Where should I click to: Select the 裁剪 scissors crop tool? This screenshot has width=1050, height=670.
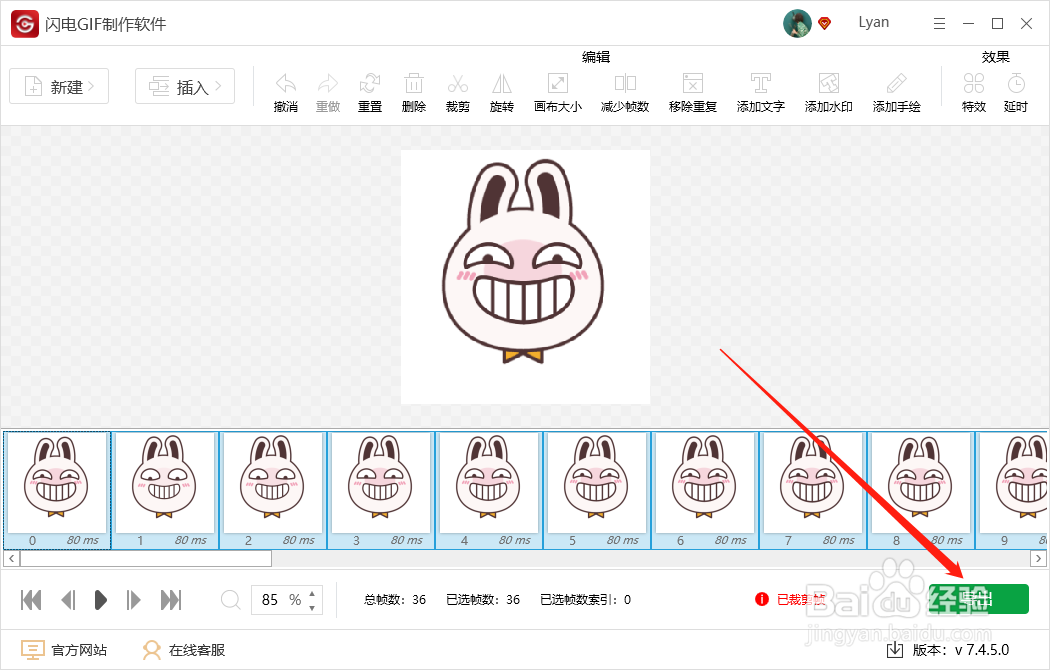(458, 84)
